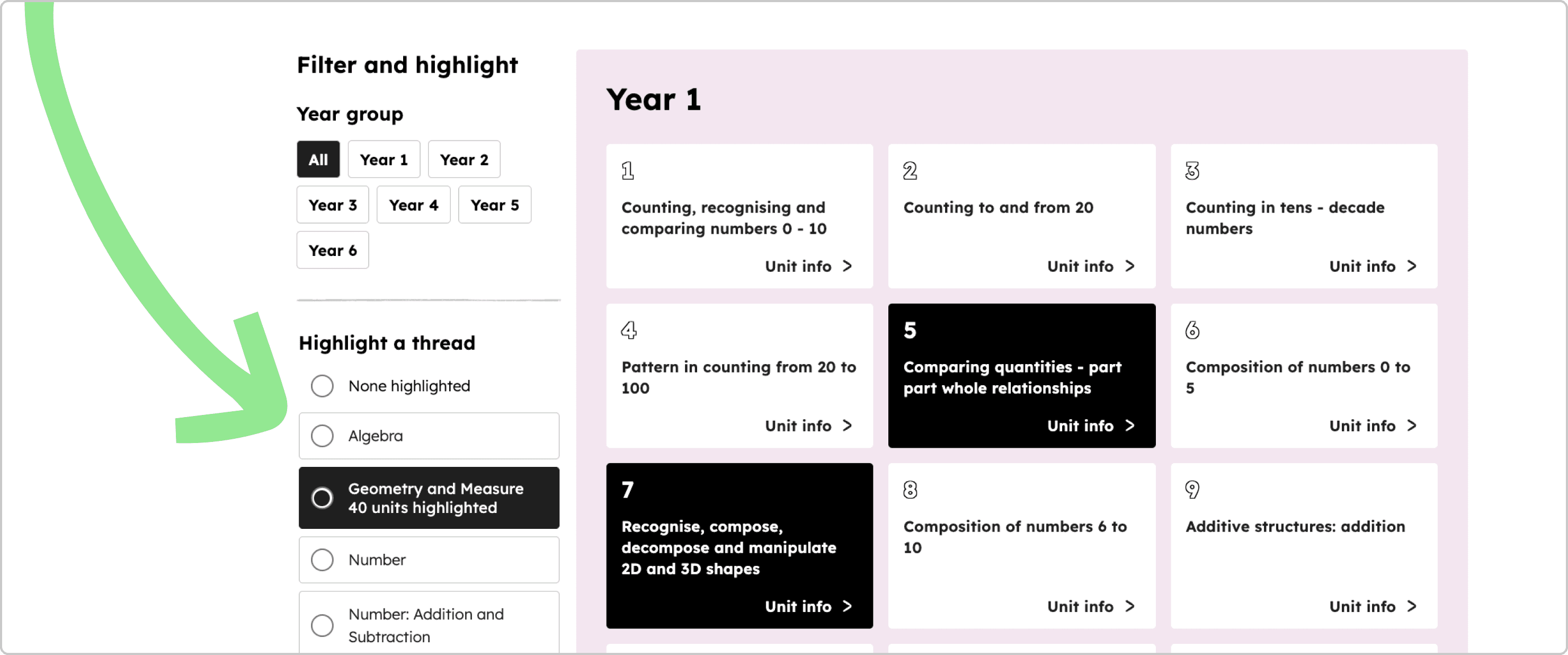Click chevron arrow on Counting to 20 card
Screen dimensions: 1568x655
1129,266
